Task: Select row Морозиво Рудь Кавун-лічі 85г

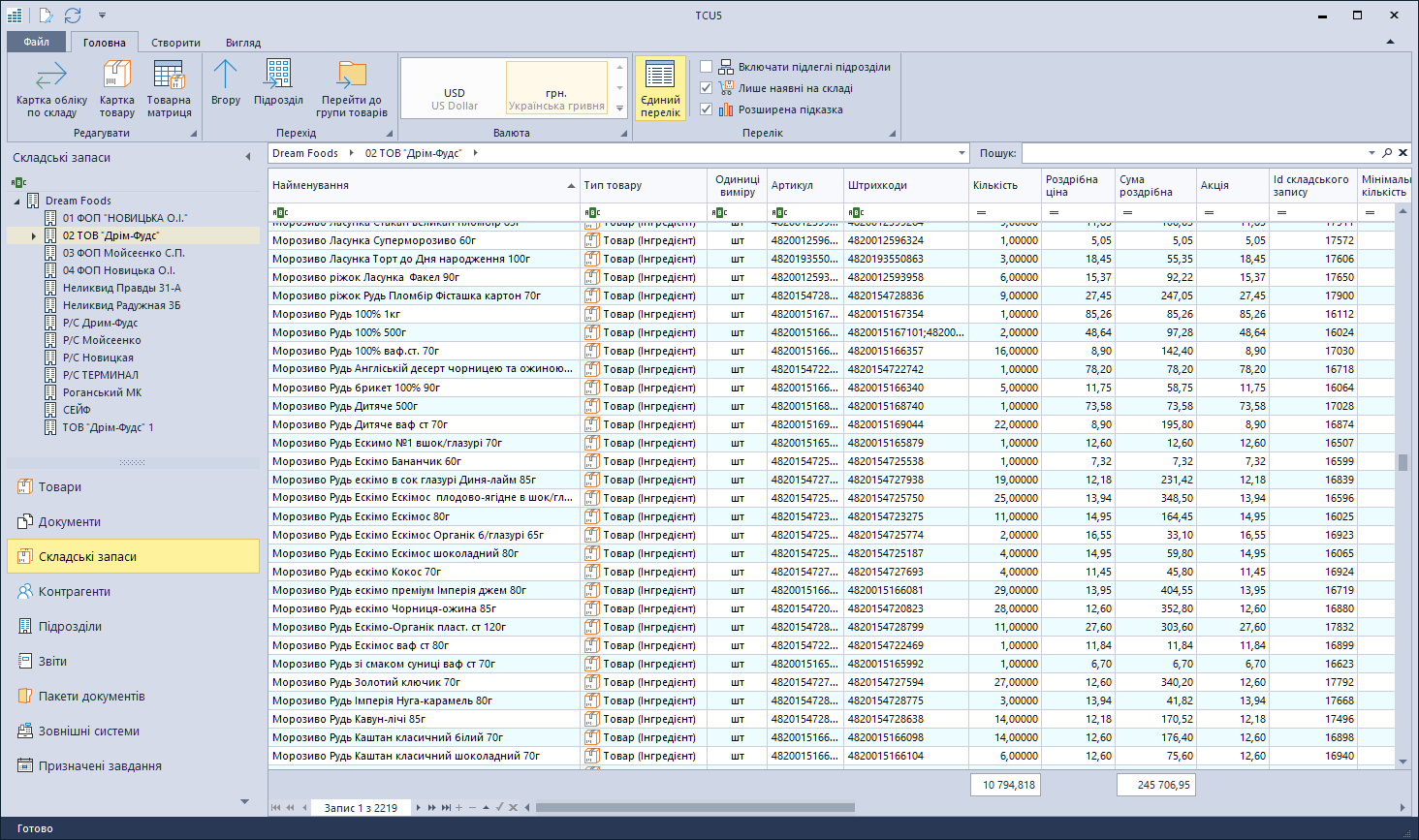Action: pyautogui.click(x=832, y=719)
